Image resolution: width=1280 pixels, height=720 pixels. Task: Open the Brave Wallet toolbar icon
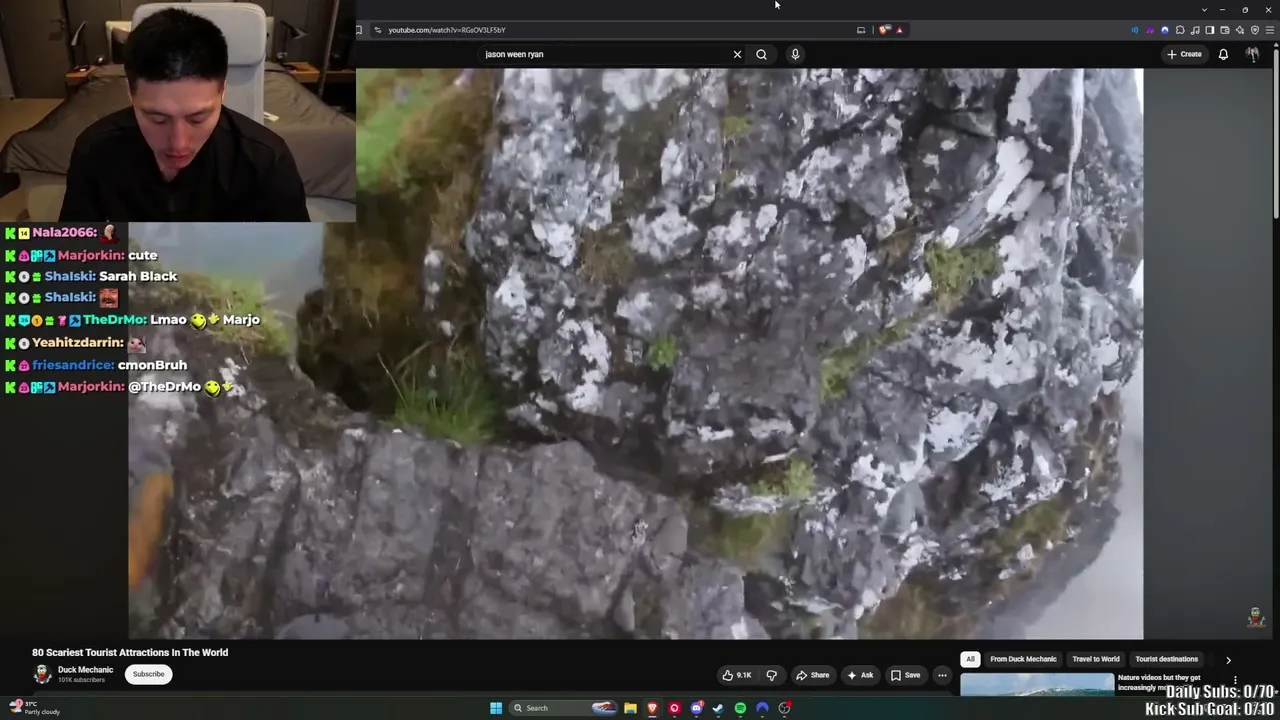[x=1225, y=30]
